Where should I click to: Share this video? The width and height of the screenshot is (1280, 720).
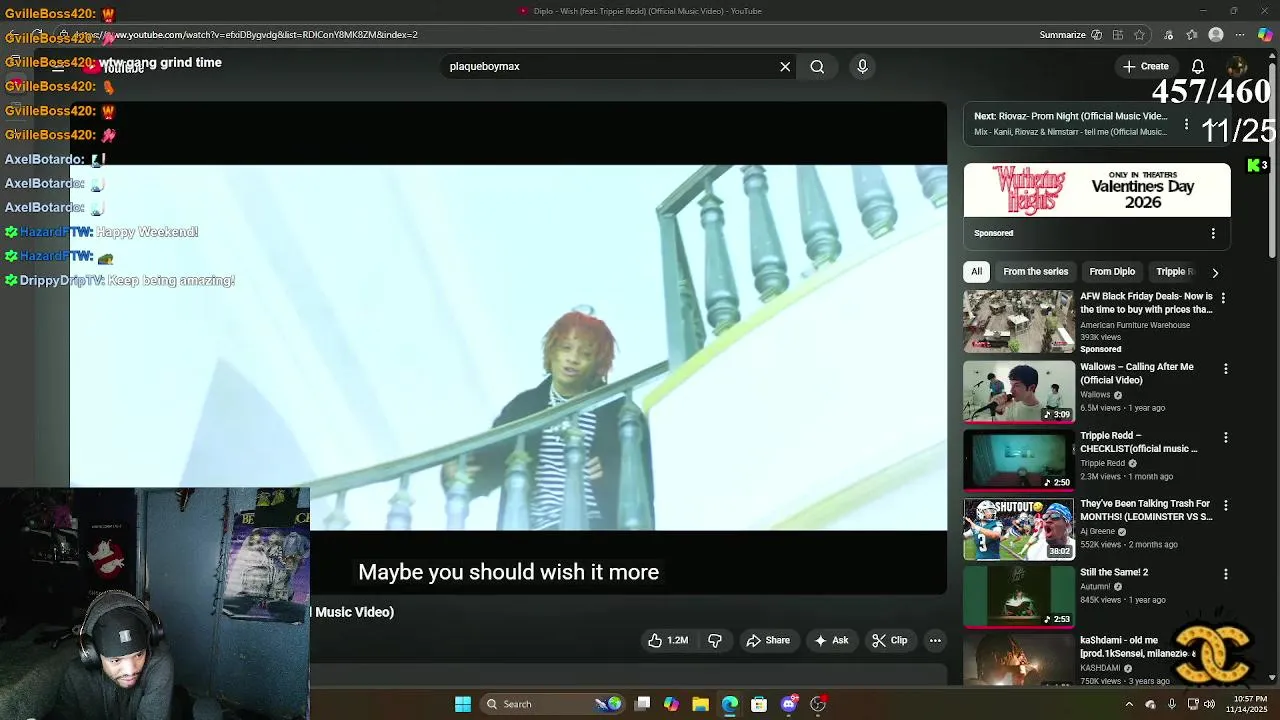[x=768, y=641]
